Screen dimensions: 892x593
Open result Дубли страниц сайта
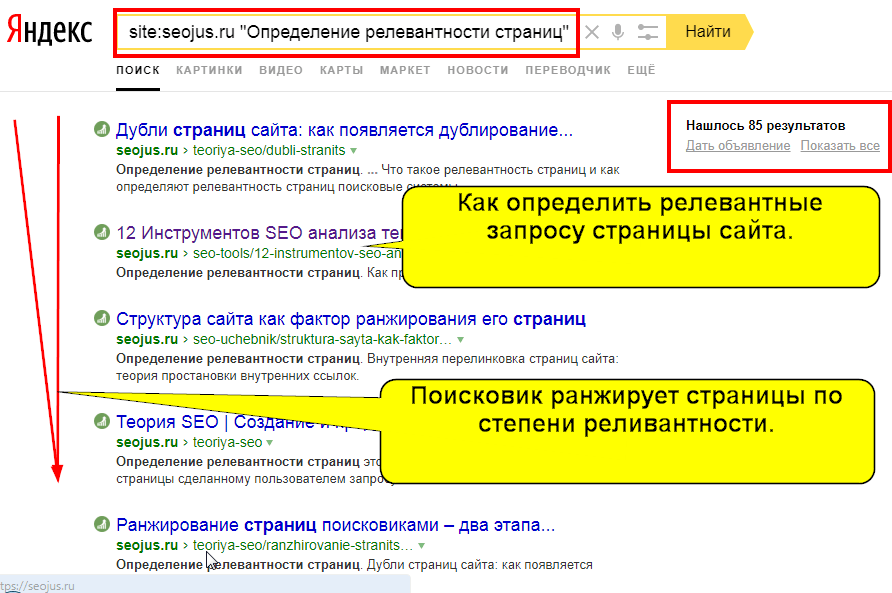(344, 130)
